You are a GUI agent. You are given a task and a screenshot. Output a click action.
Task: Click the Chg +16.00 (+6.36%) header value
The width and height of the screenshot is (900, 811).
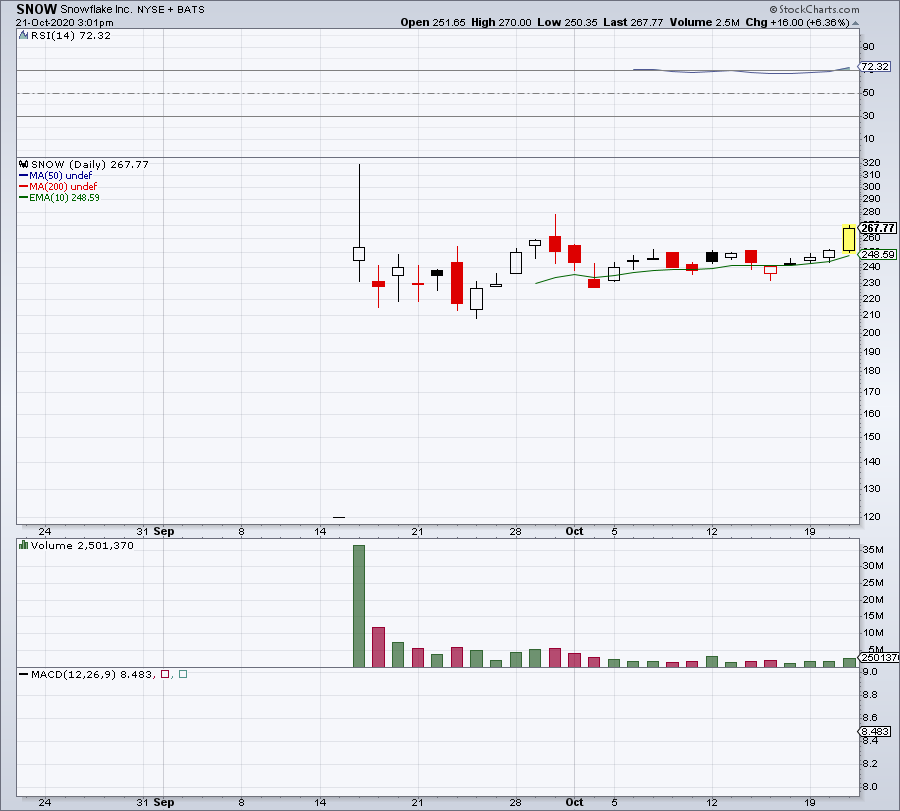[797, 22]
